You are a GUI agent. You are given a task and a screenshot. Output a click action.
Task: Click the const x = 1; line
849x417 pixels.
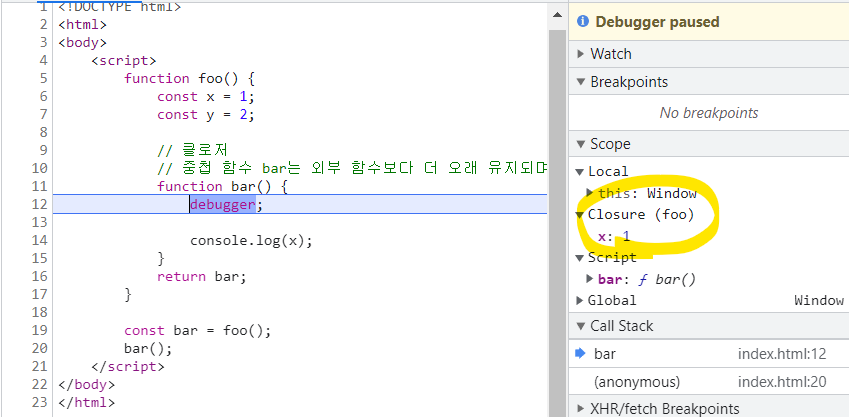coord(206,96)
